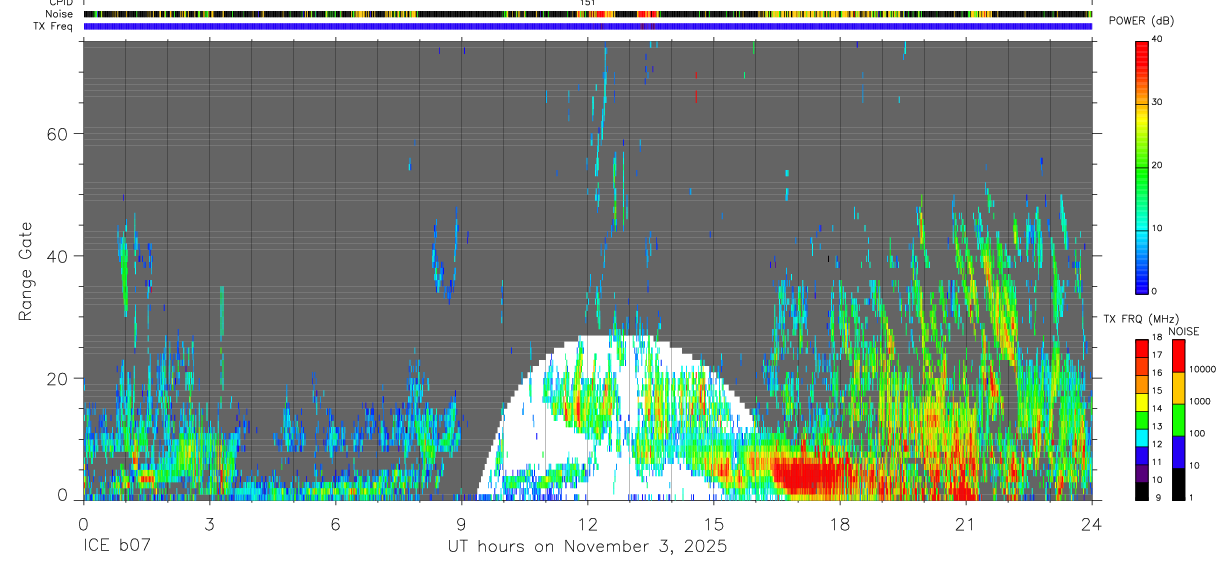Click 'UT hours on November 3, 2025' axis title
1228x567 pixels.
588,547
